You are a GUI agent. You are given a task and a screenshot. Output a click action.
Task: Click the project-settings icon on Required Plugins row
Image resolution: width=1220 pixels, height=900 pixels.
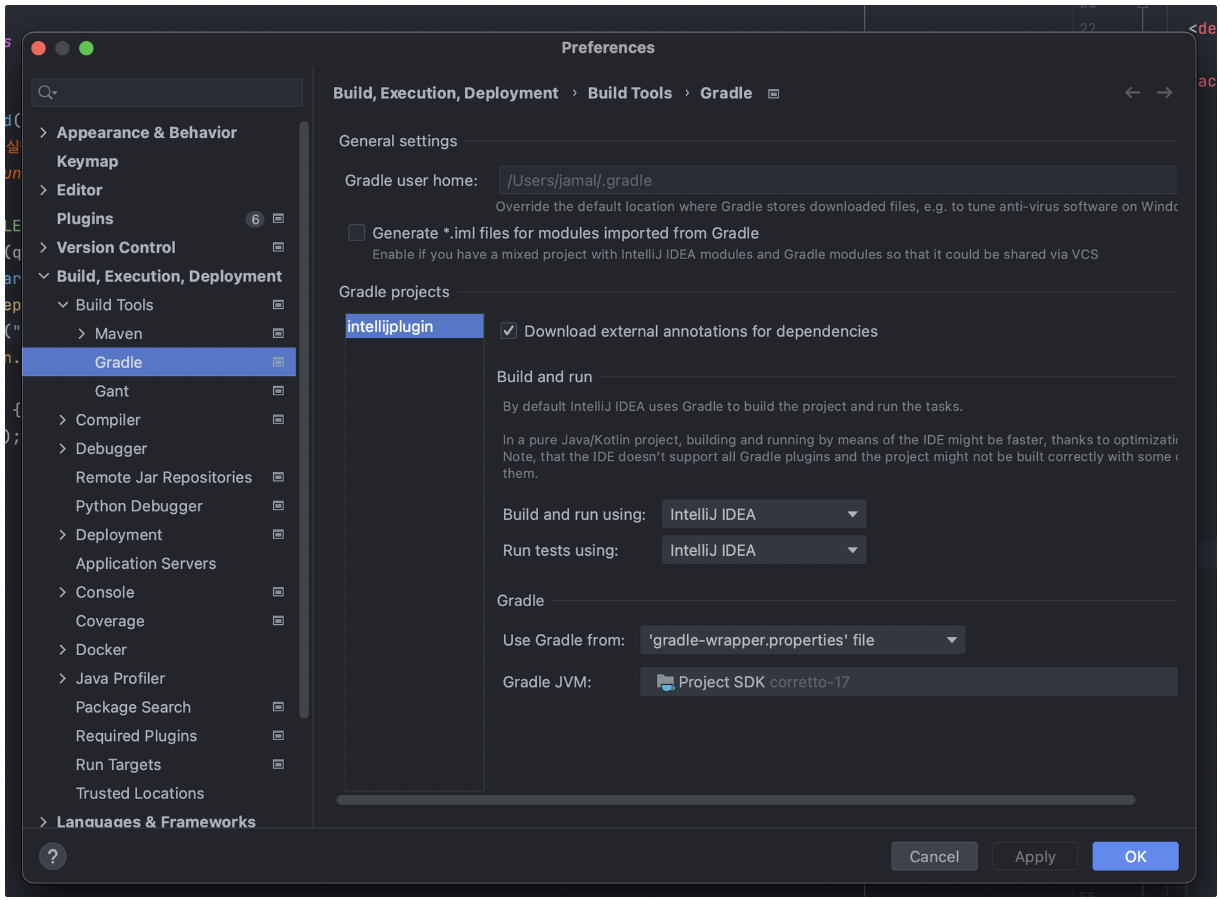click(x=278, y=736)
